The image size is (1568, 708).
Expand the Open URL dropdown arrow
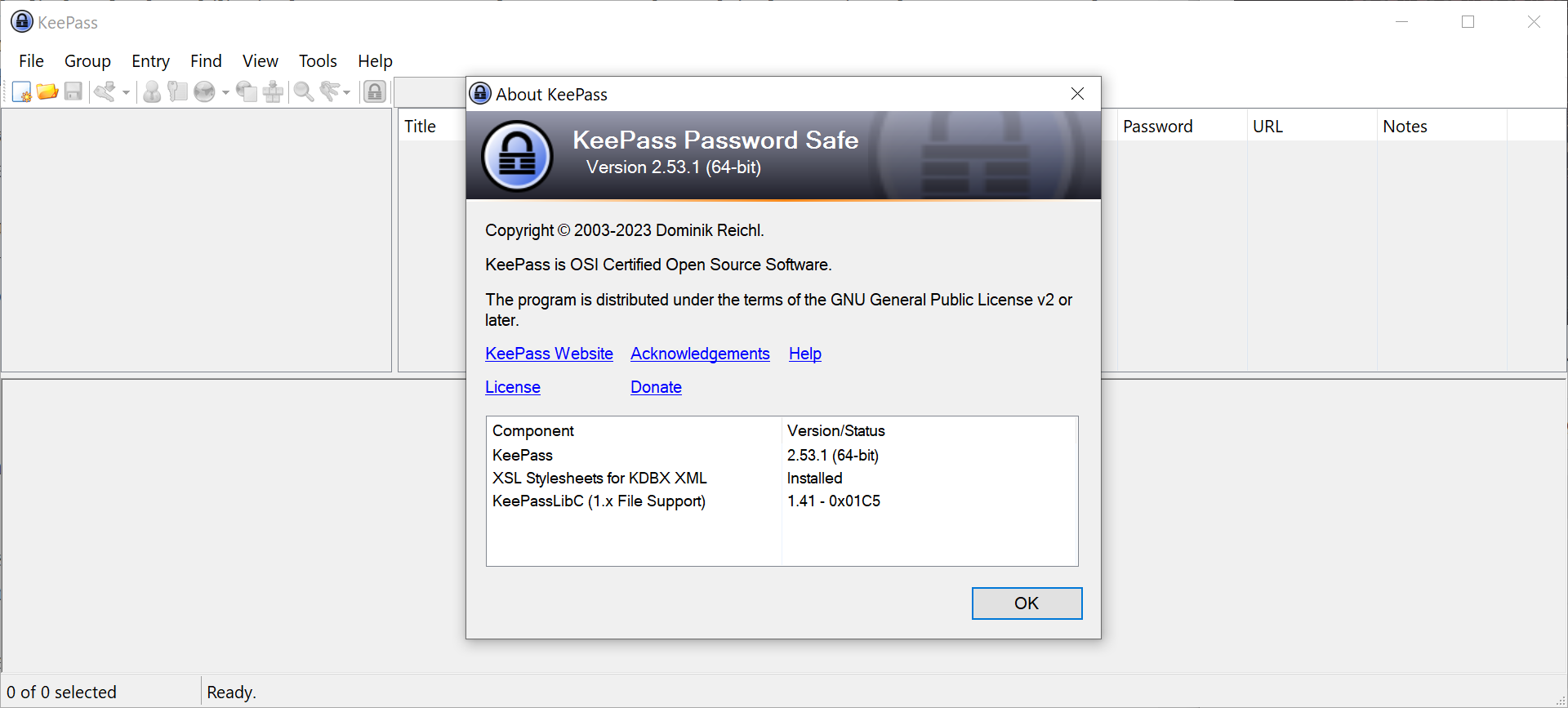(225, 92)
